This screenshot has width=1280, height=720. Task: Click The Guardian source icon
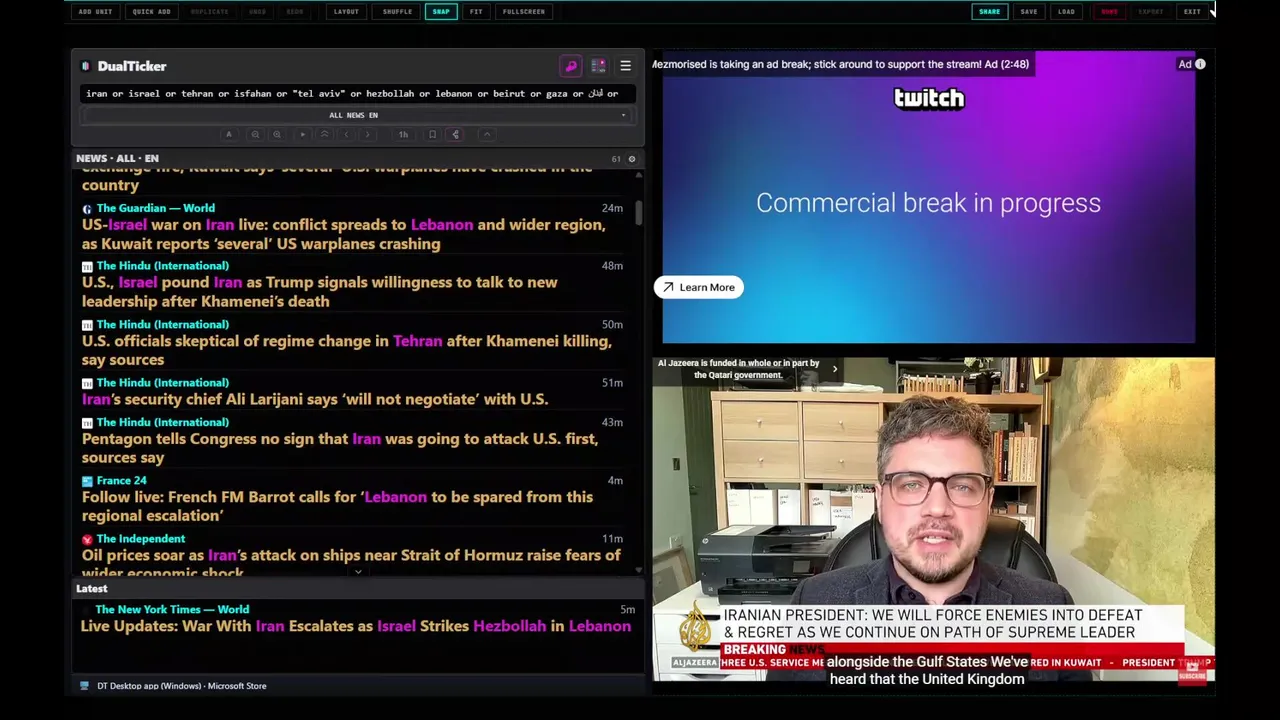(87, 209)
